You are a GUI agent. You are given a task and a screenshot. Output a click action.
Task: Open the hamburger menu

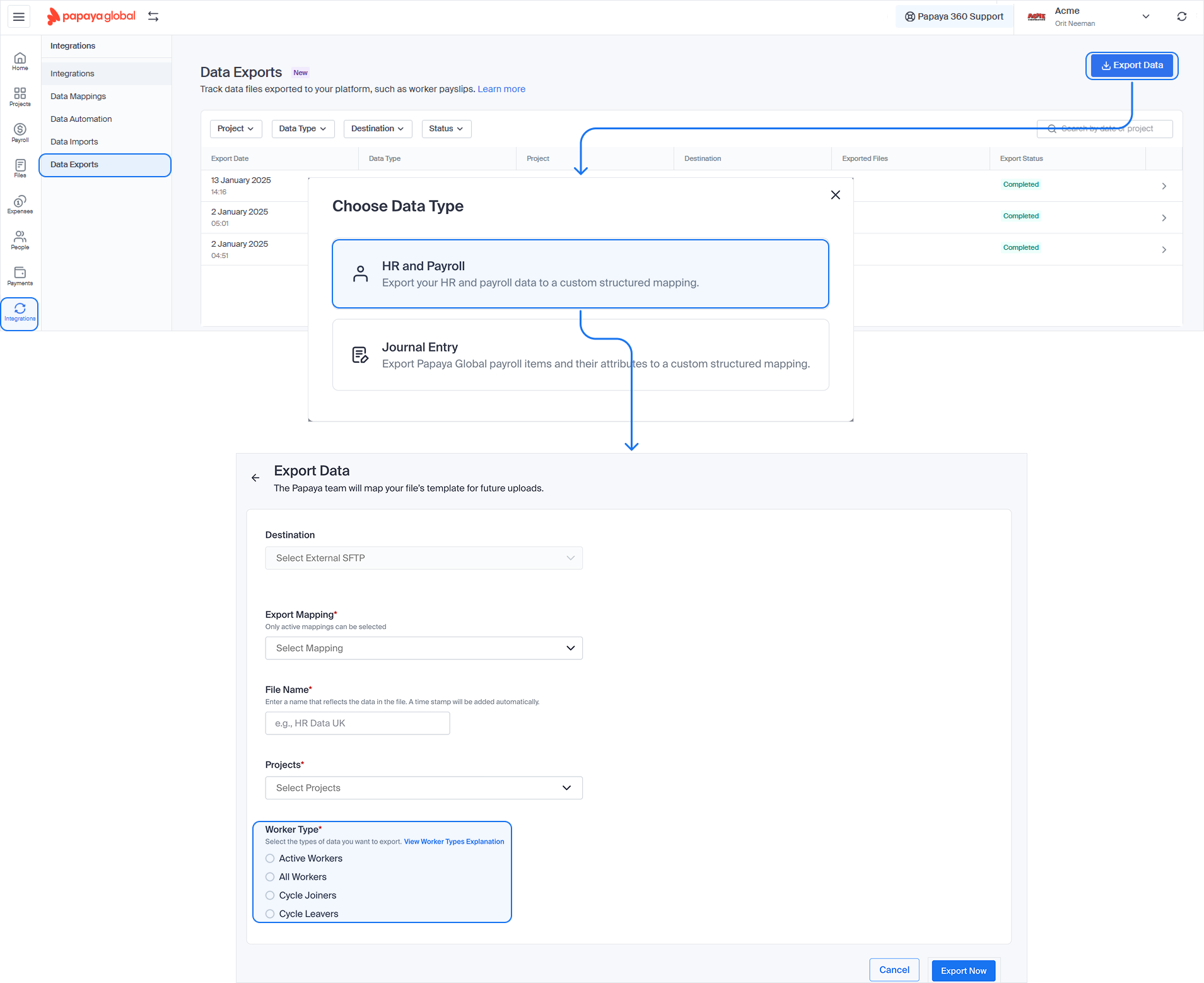pos(19,17)
